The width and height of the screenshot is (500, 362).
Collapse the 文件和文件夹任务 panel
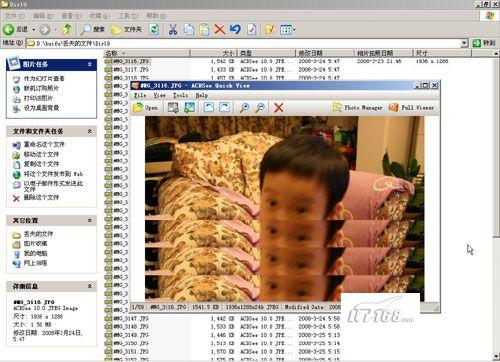[x=90, y=131]
